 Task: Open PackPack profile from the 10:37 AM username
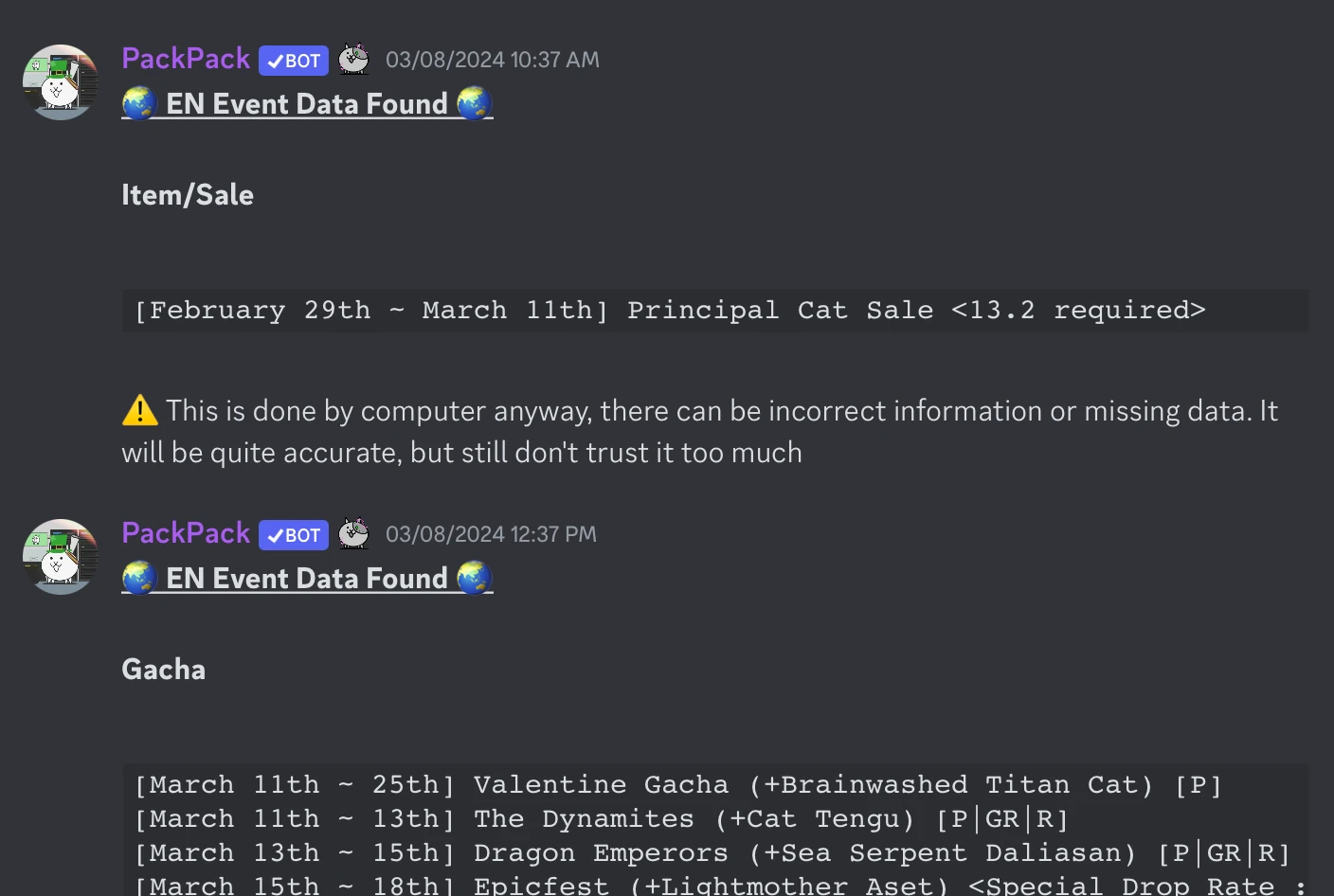186,59
